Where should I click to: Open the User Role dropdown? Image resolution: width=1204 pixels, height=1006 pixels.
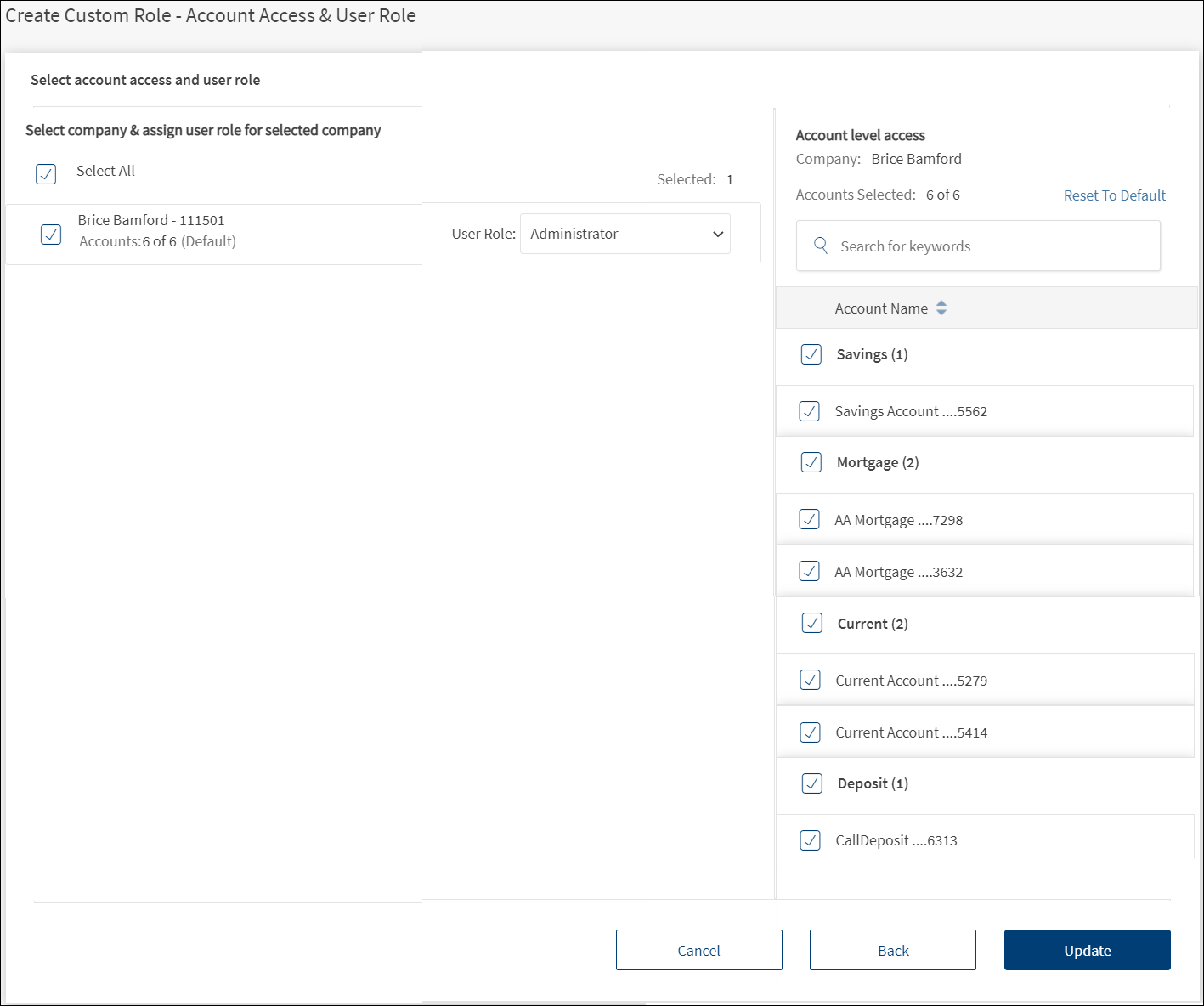click(625, 234)
